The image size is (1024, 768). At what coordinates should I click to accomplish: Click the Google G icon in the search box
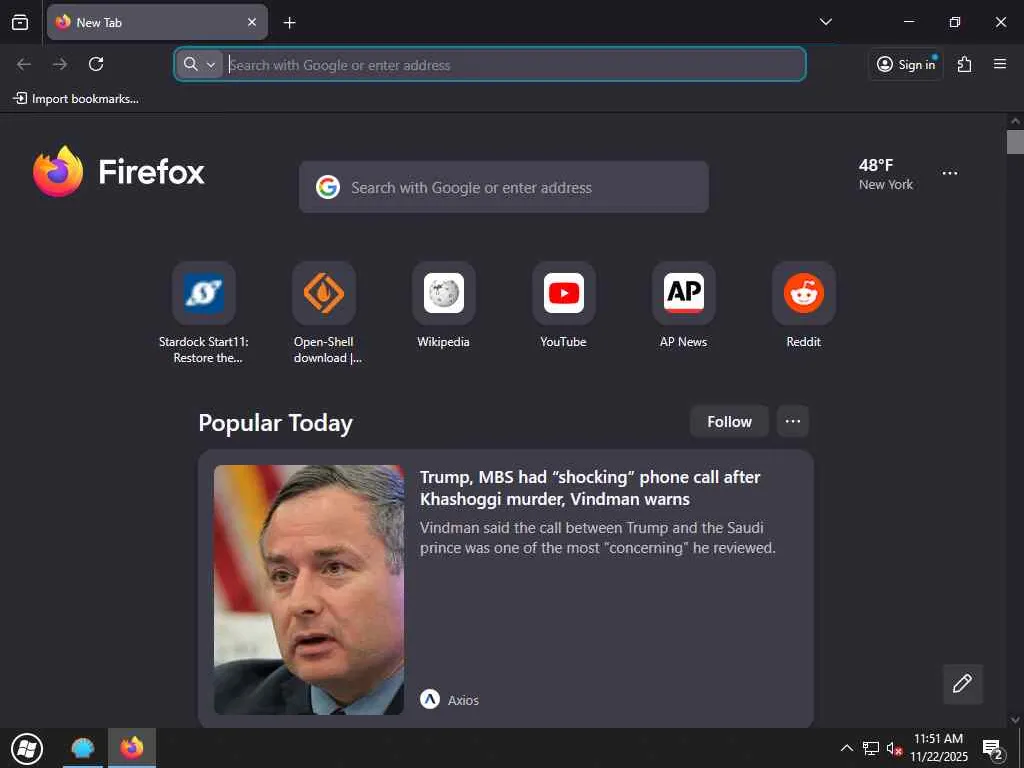click(328, 187)
